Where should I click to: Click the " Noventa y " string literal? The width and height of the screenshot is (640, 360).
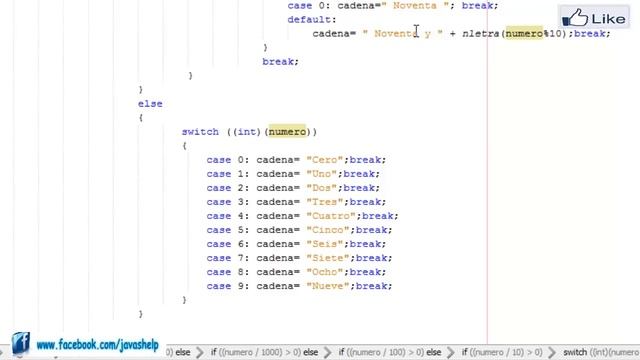403,33
